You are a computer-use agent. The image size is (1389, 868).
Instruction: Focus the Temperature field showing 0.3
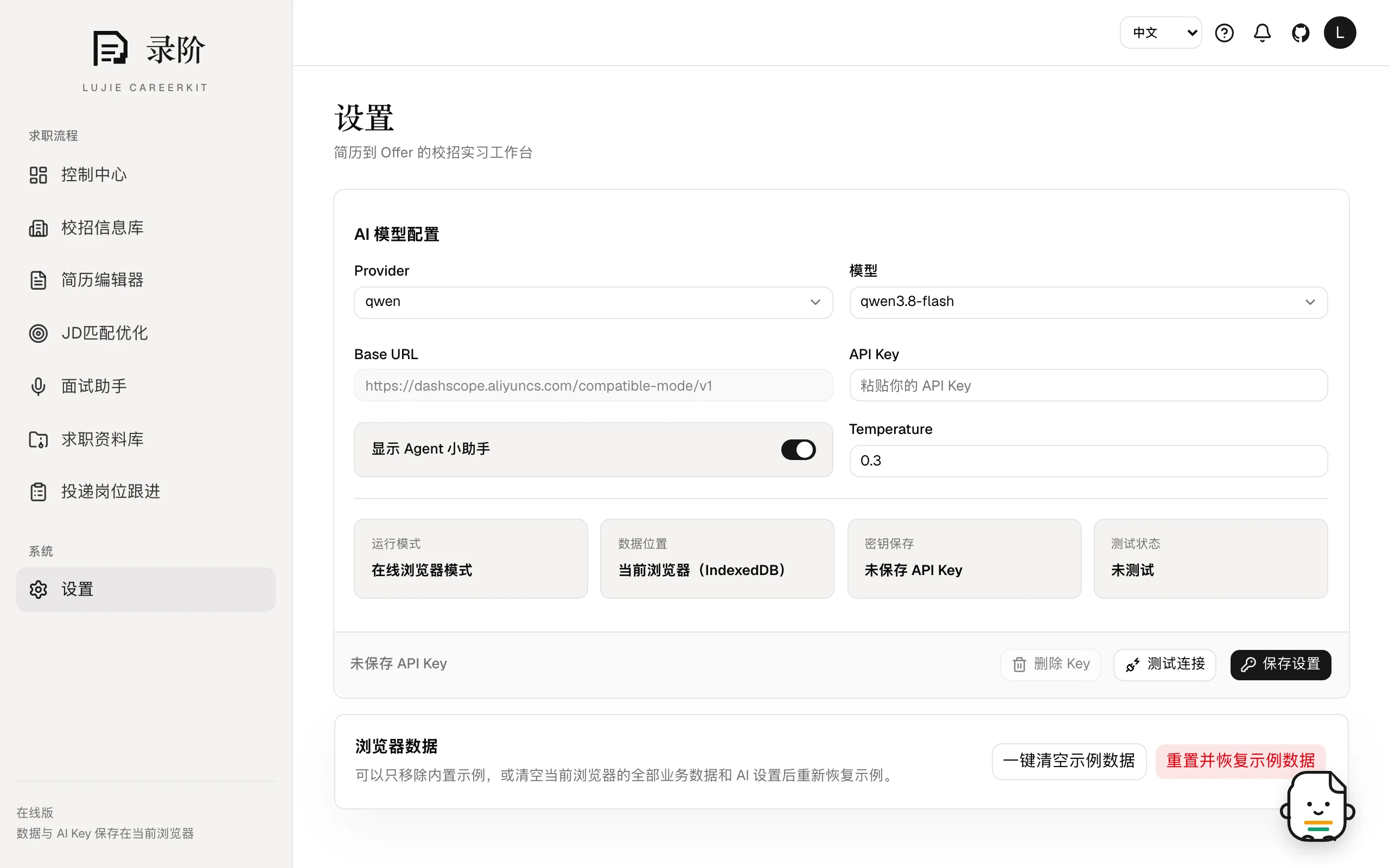1088,461
